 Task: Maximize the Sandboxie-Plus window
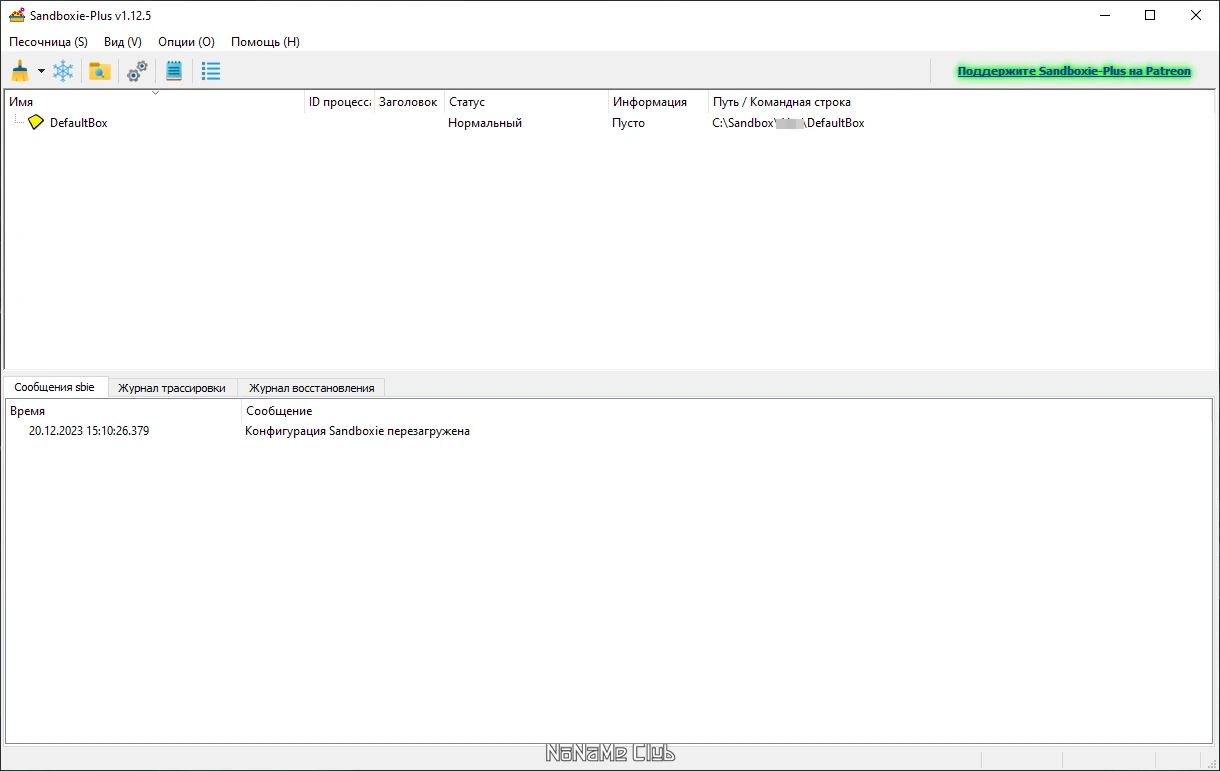click(1150, 15)
